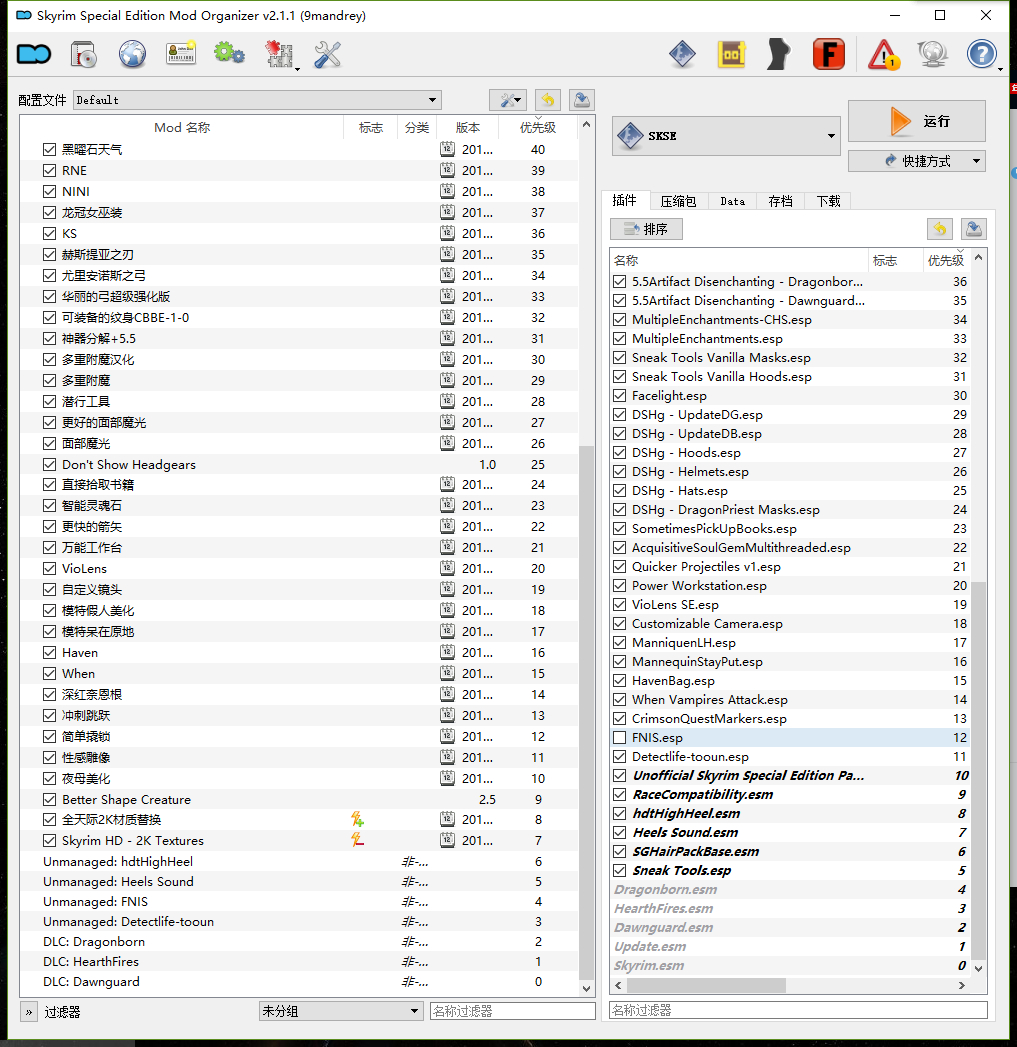Open the SKSE executable dropdown
This screenshot has height=1047, width=1017.
(726, 136)
